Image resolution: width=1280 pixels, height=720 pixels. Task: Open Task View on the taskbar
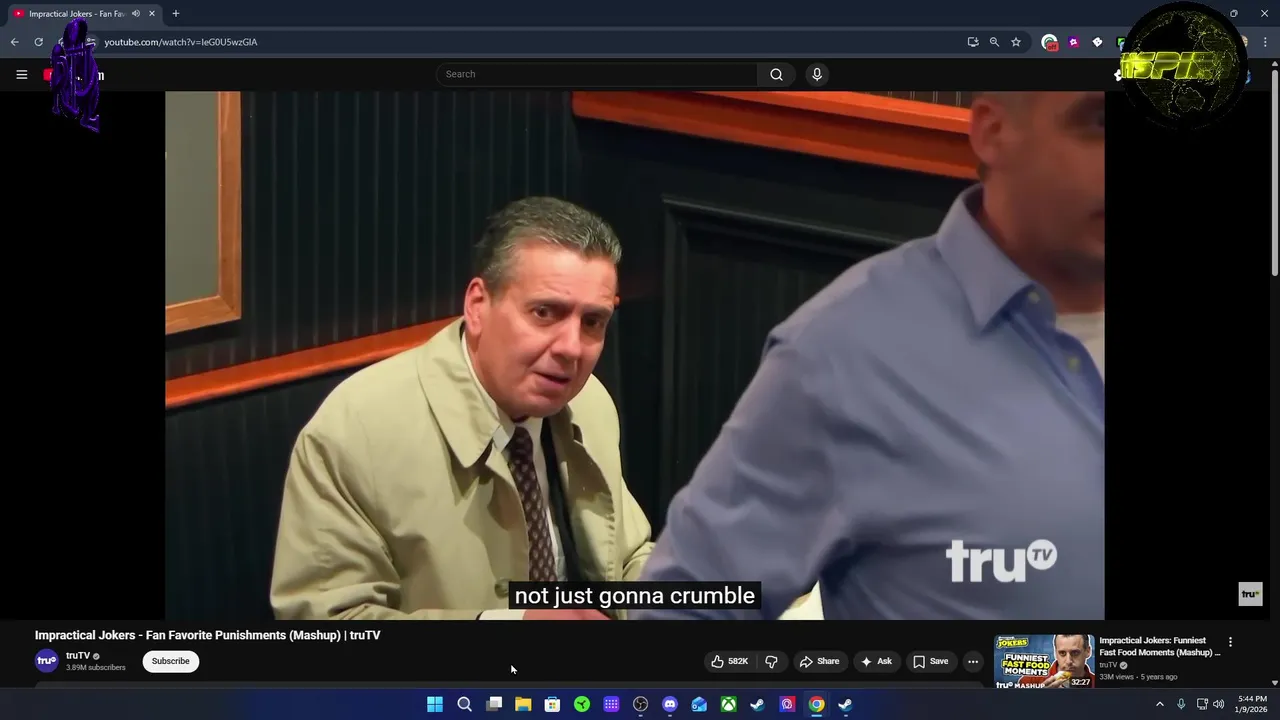pos(494,704)
